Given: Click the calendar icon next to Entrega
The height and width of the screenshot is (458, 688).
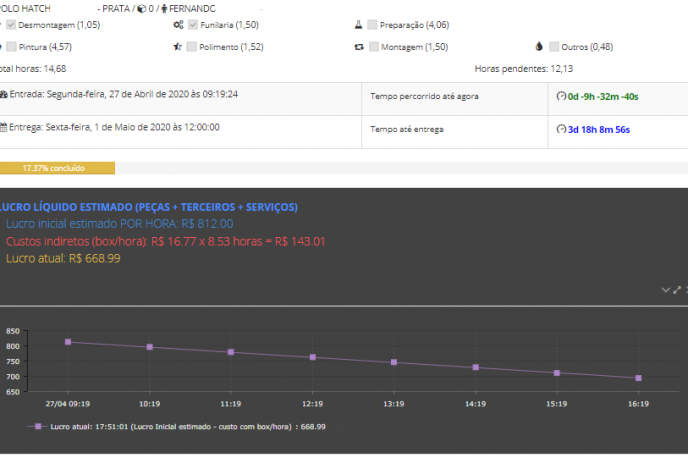Looking at the screenshot, I should pos(4,128).
